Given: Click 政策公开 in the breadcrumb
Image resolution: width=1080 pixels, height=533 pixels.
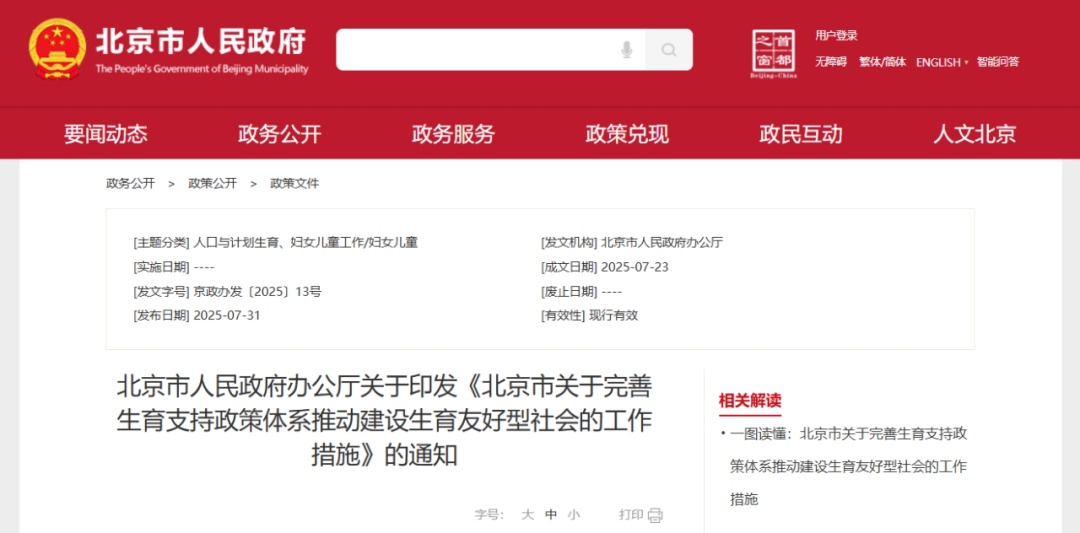Looking at the screenshot, I should click(x=212, y=183).
